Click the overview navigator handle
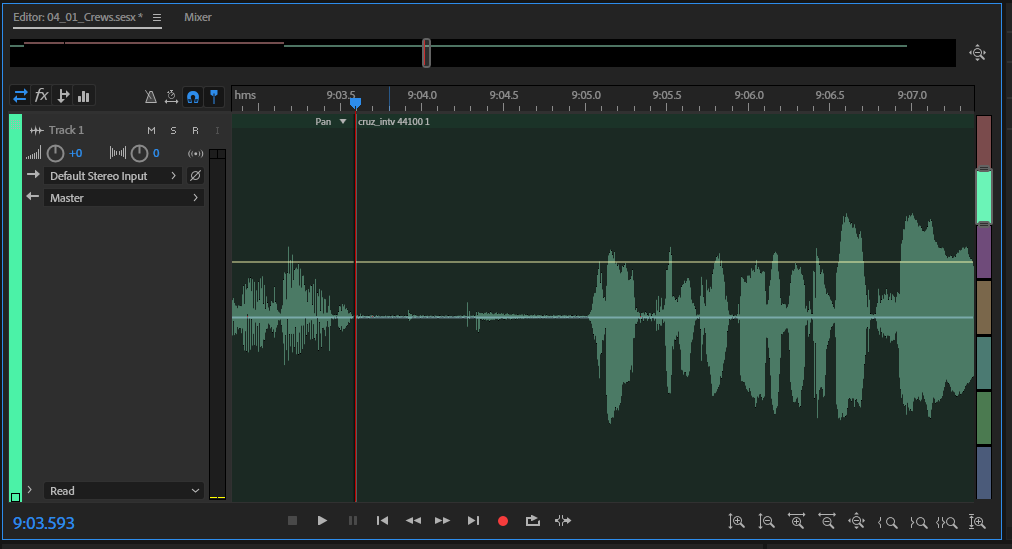 pos(426,52)
